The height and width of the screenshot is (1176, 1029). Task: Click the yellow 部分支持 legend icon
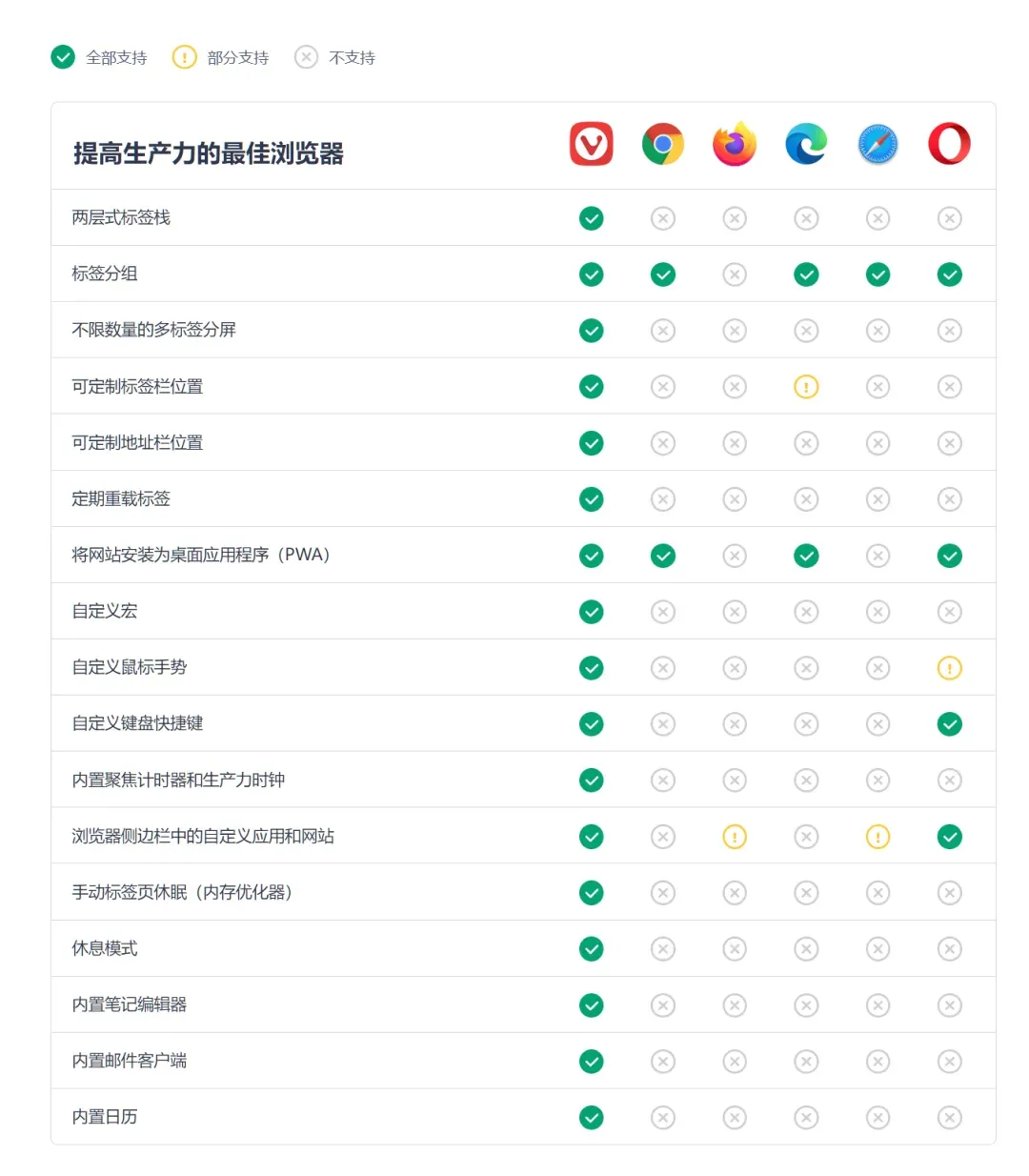184,57
